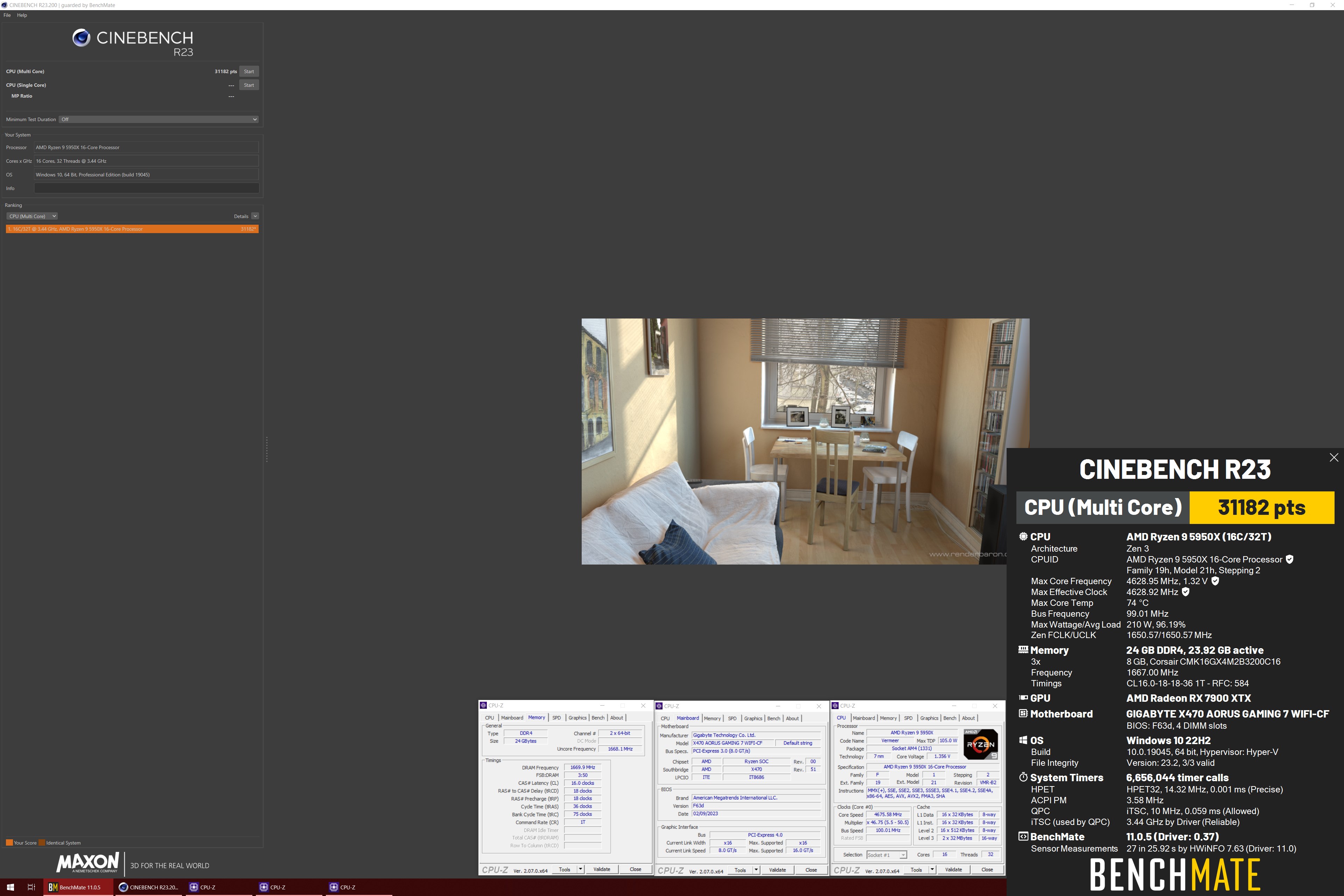1344x896 pixels.
Task: Open the Minimum Test Duration dropdown
Action: (159, 119)
